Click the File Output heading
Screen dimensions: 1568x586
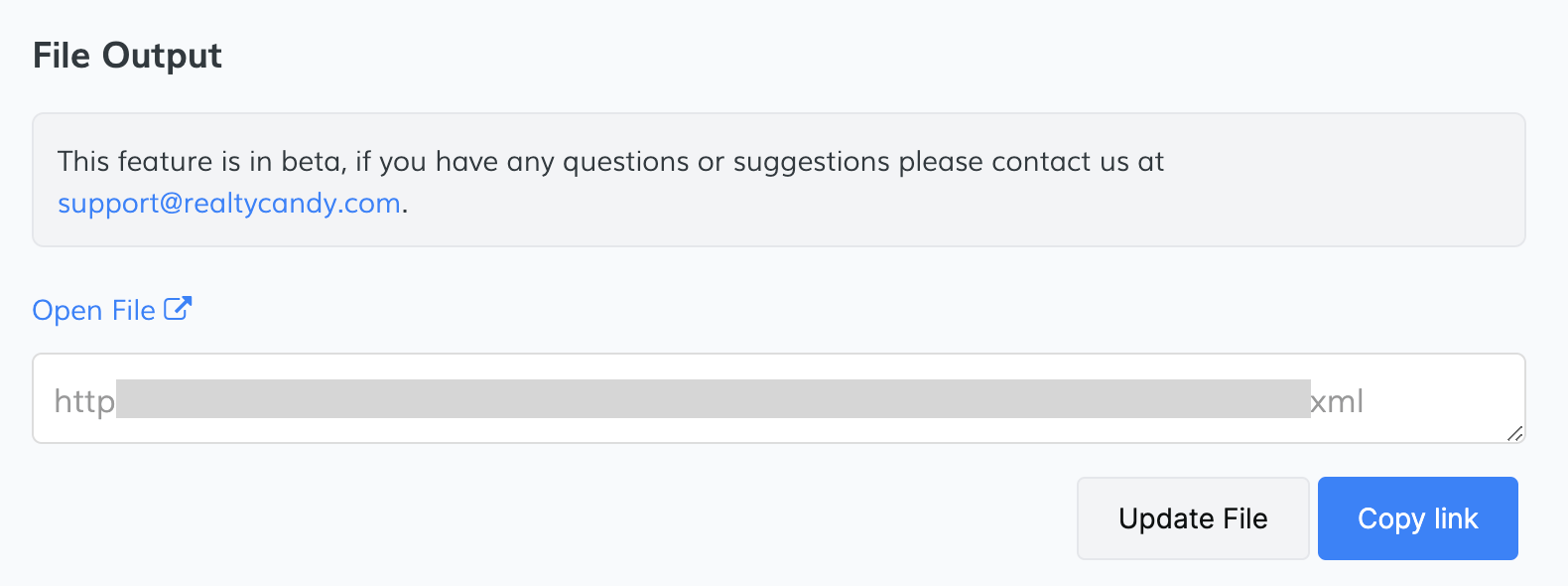127,56
